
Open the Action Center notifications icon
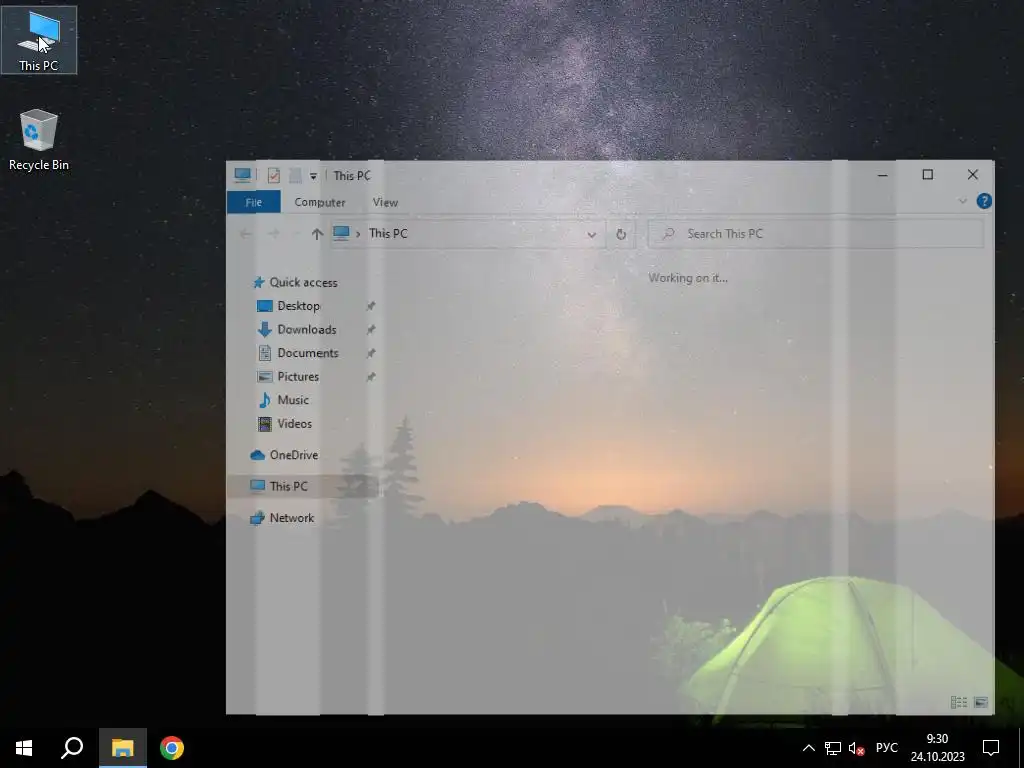[x=991, y=748]
